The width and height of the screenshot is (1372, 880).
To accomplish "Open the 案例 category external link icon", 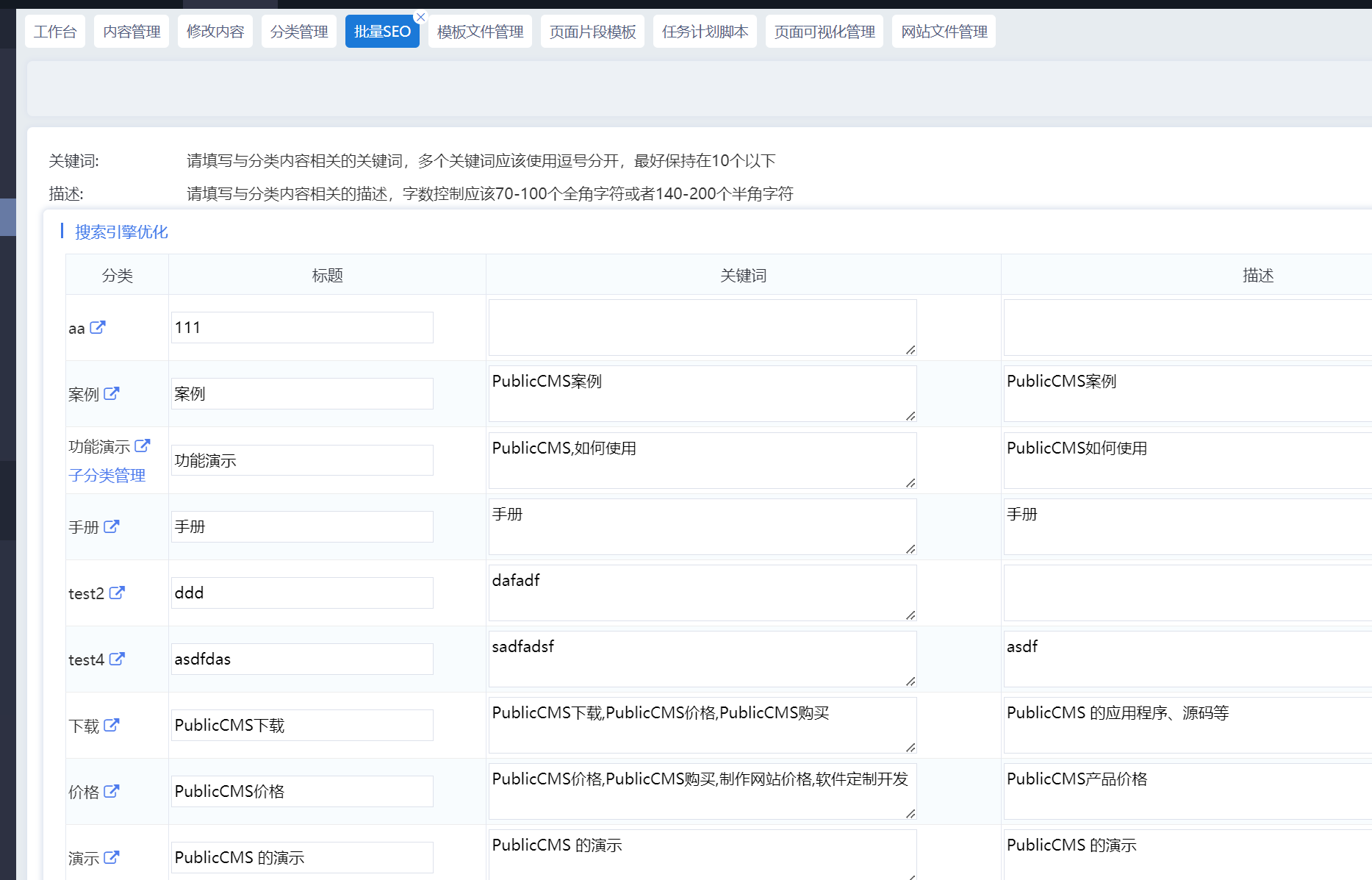I will [x=111, y=393].
